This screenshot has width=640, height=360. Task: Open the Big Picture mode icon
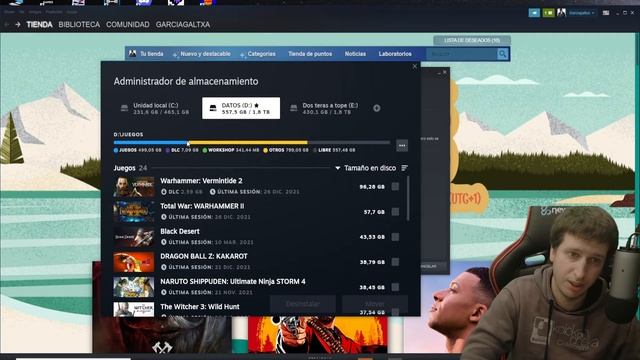pyautogui.click(x=606, y=13)
